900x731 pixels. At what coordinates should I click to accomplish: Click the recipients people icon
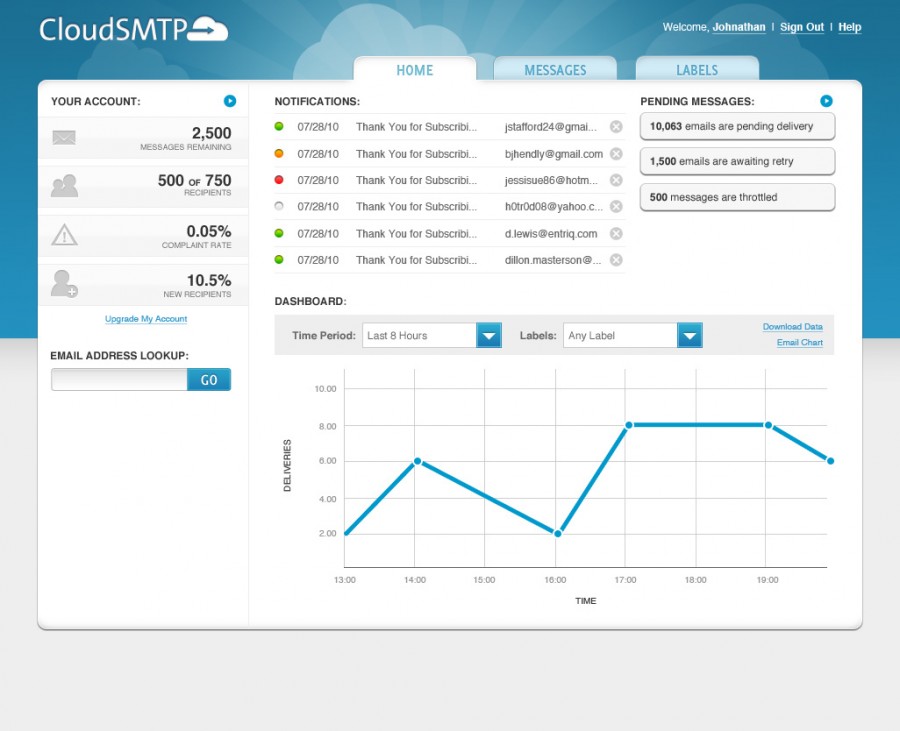click(64, 186)
